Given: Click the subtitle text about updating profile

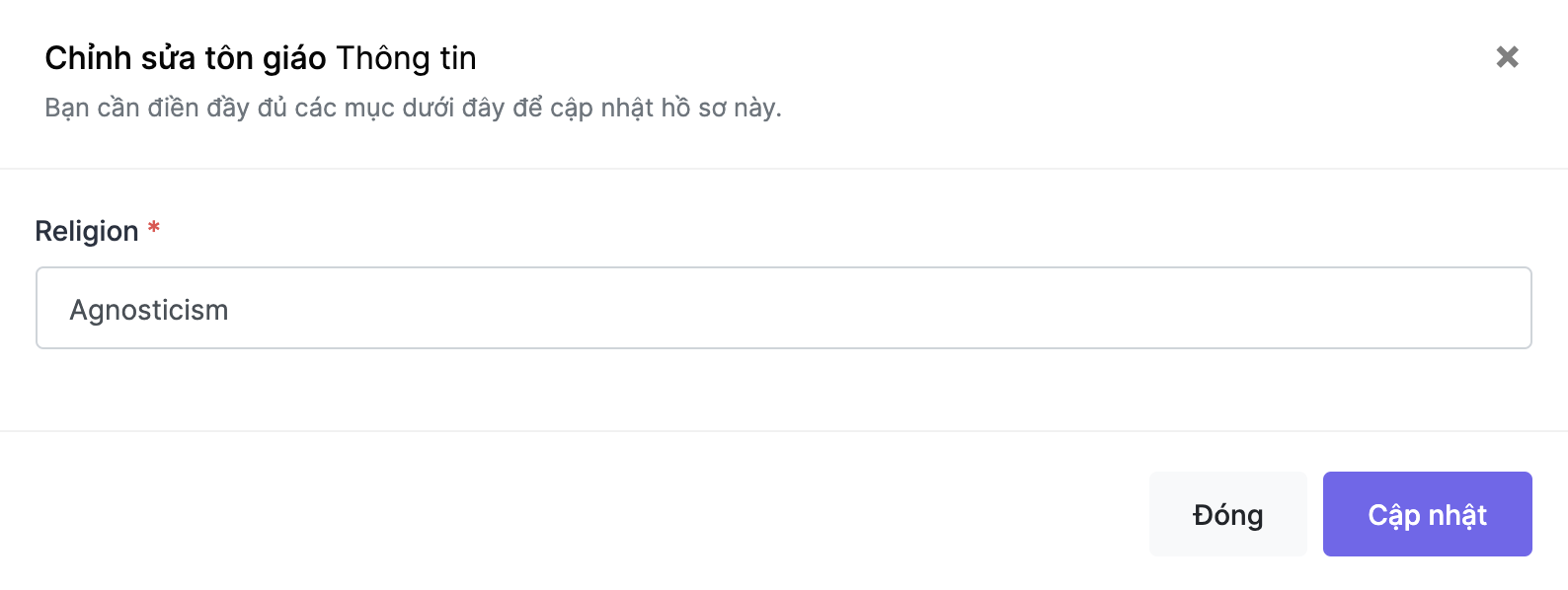Looking at the screenshot, I should coord(413,108).
